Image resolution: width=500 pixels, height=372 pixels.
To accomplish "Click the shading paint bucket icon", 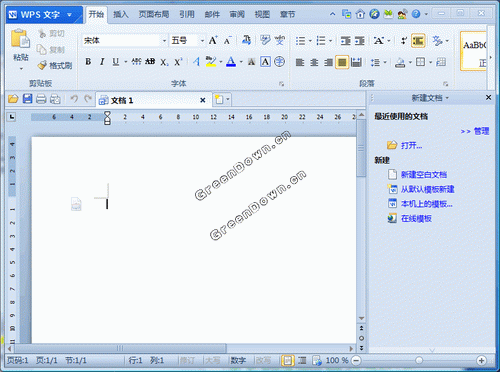I will point(400,62).
